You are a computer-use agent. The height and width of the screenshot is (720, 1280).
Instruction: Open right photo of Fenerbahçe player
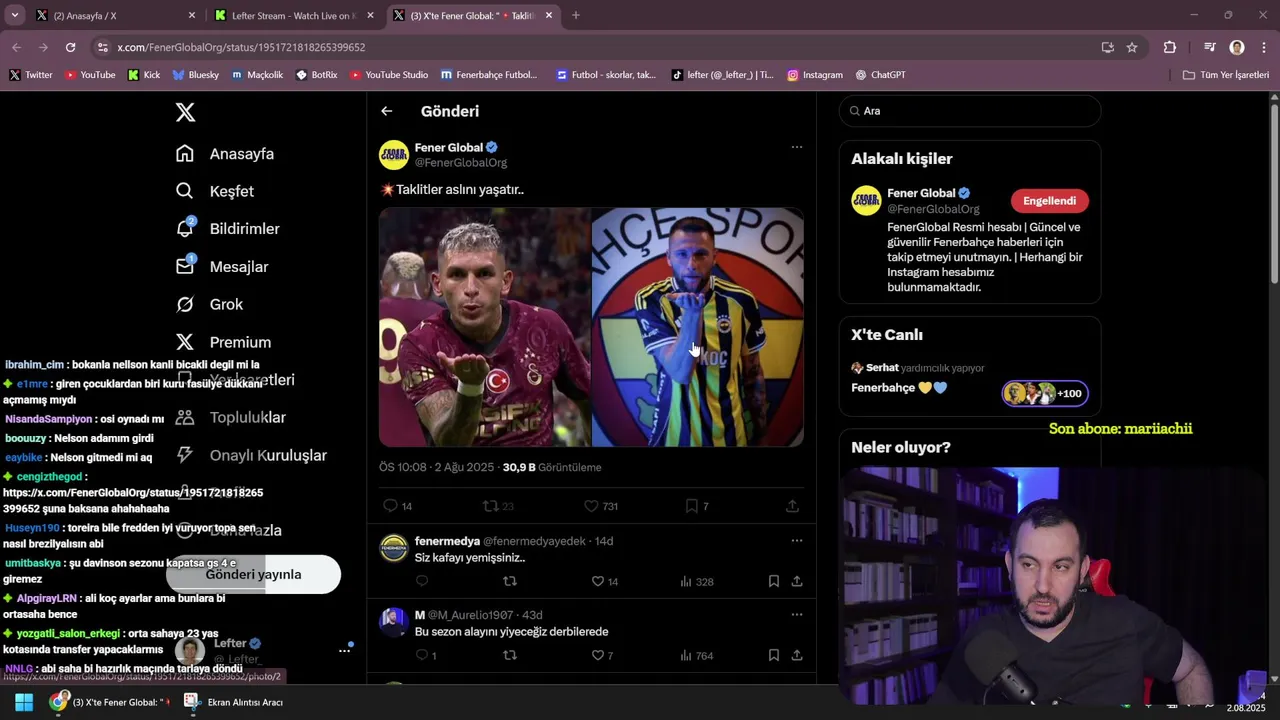698,327
